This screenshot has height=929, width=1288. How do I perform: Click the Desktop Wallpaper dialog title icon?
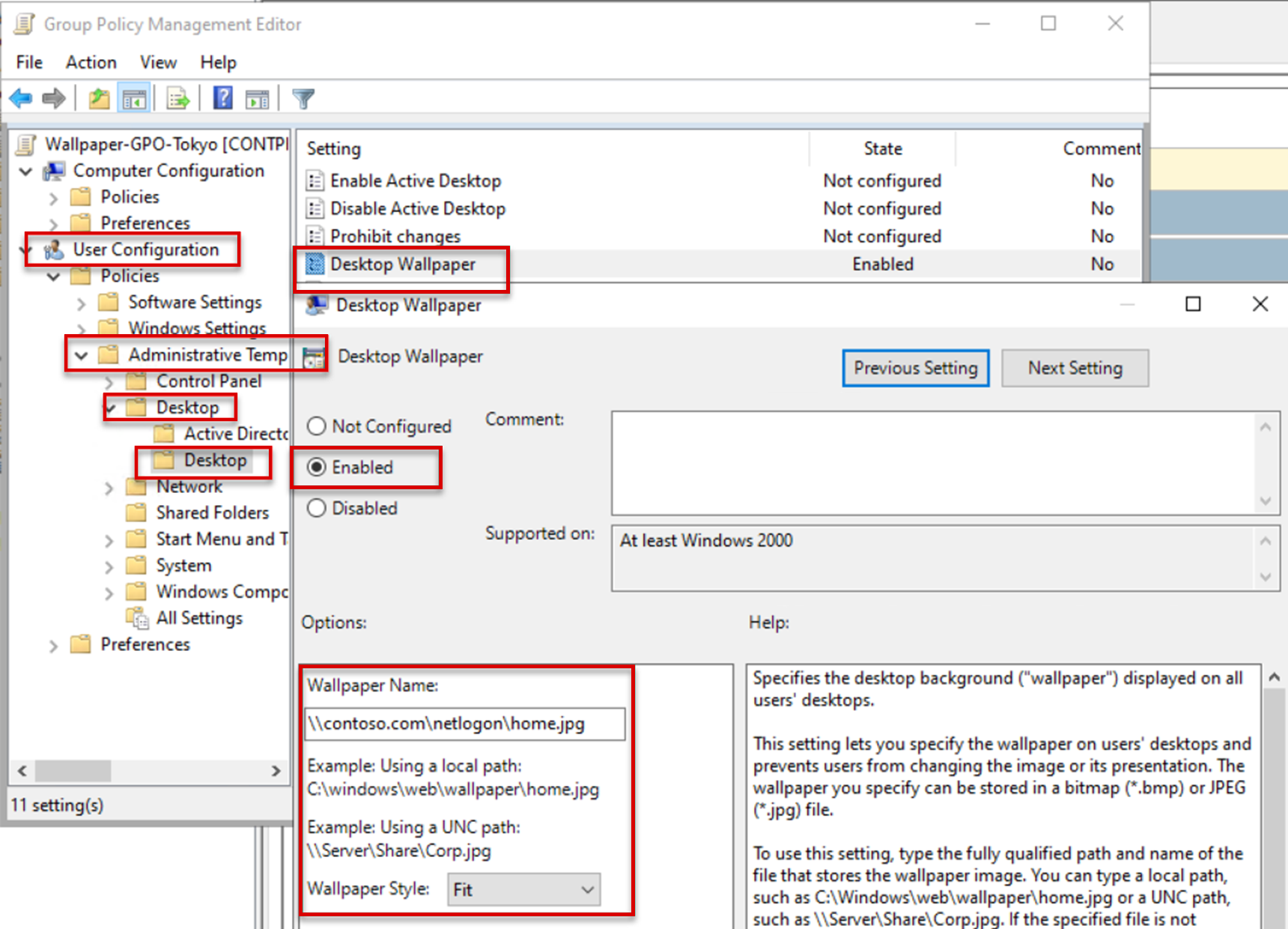tap(317, 304)
